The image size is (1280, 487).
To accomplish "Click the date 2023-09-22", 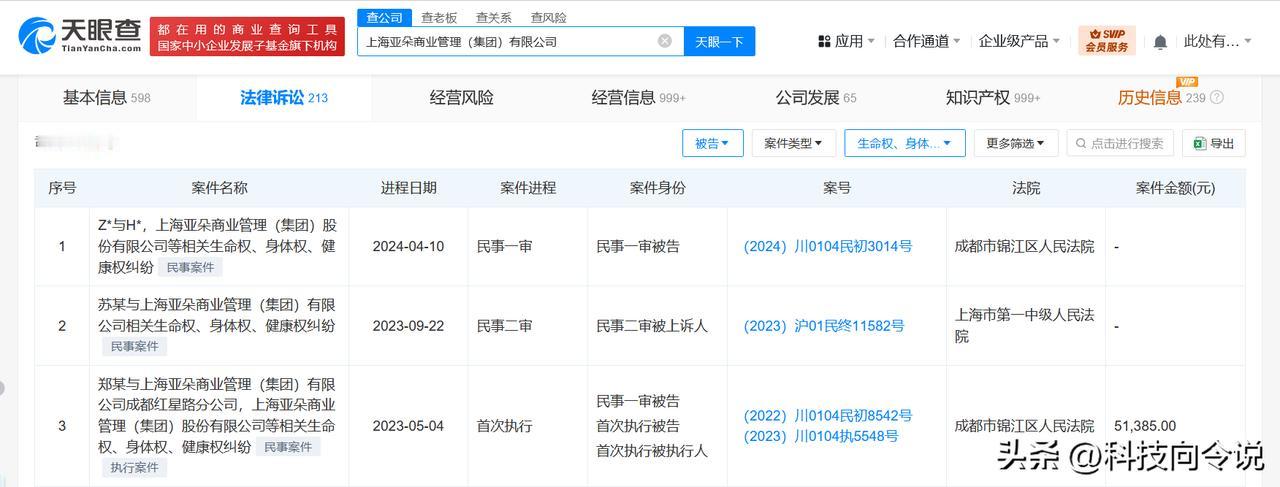I will 408,326.
